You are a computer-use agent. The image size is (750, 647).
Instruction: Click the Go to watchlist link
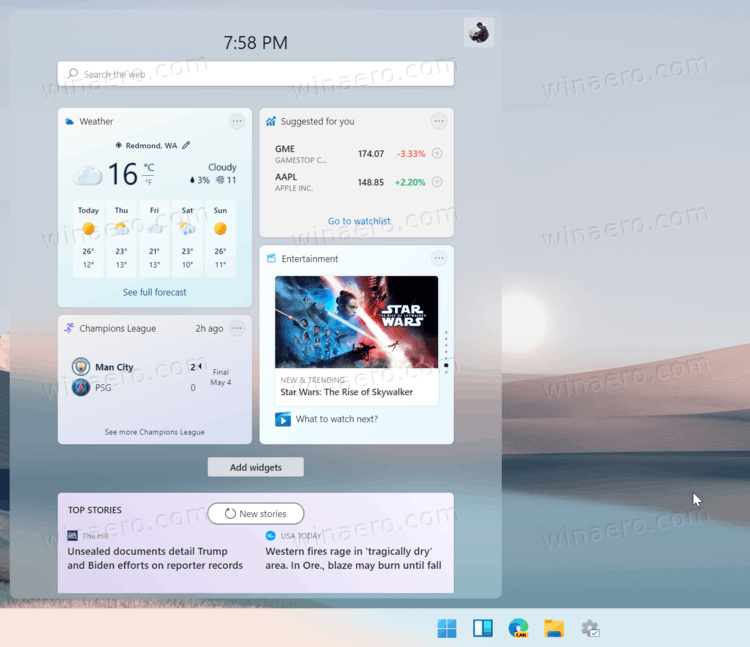(359, 221)
